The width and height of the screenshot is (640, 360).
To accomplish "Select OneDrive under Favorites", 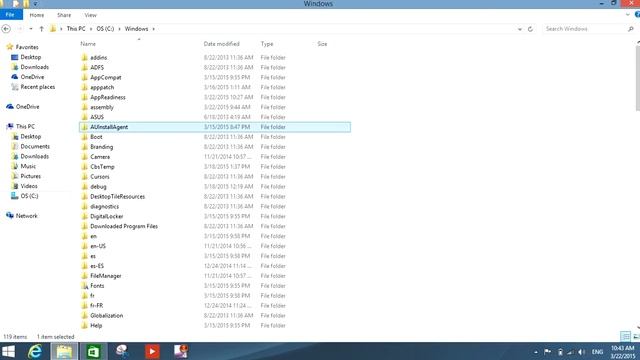I will 32,77.
